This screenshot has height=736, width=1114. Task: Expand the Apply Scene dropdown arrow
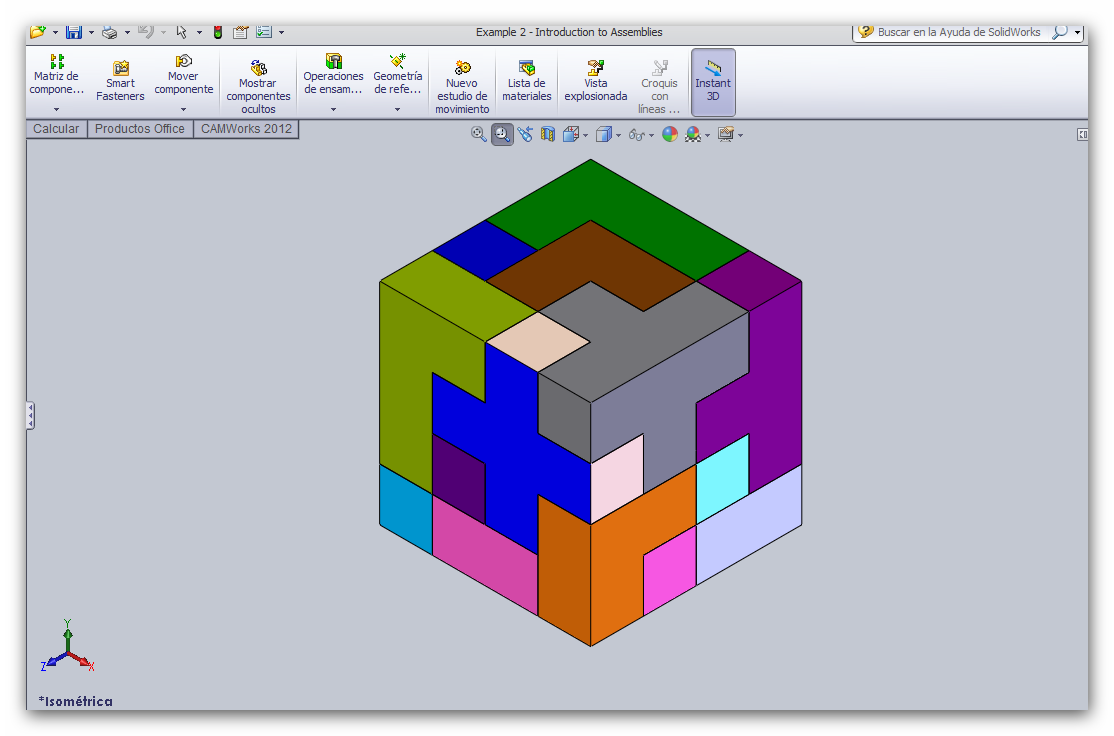(x=708, y=135)
